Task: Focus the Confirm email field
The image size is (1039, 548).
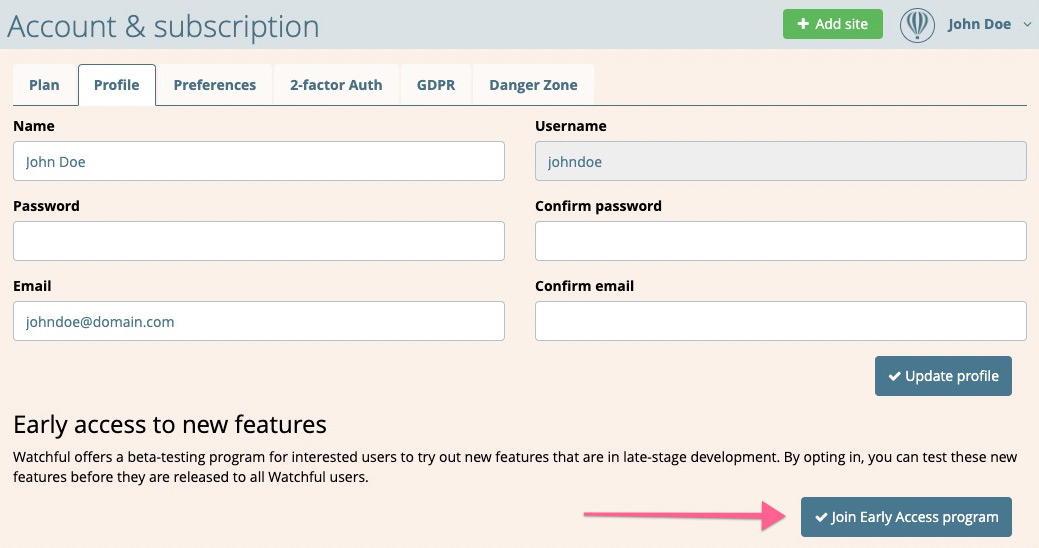Action: 781,321
